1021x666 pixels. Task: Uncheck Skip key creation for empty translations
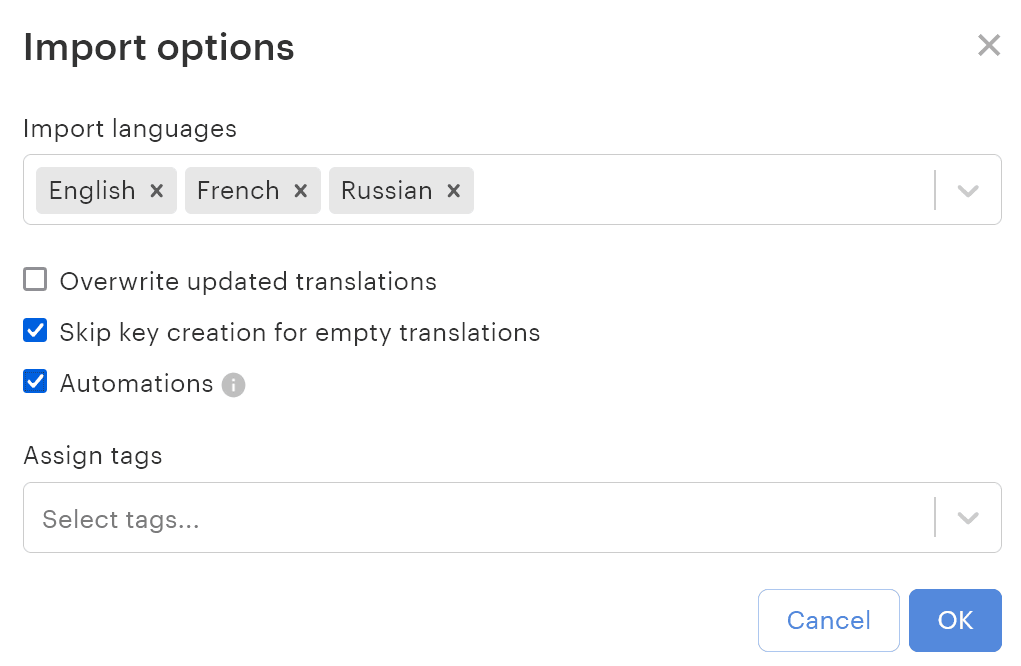36,331
